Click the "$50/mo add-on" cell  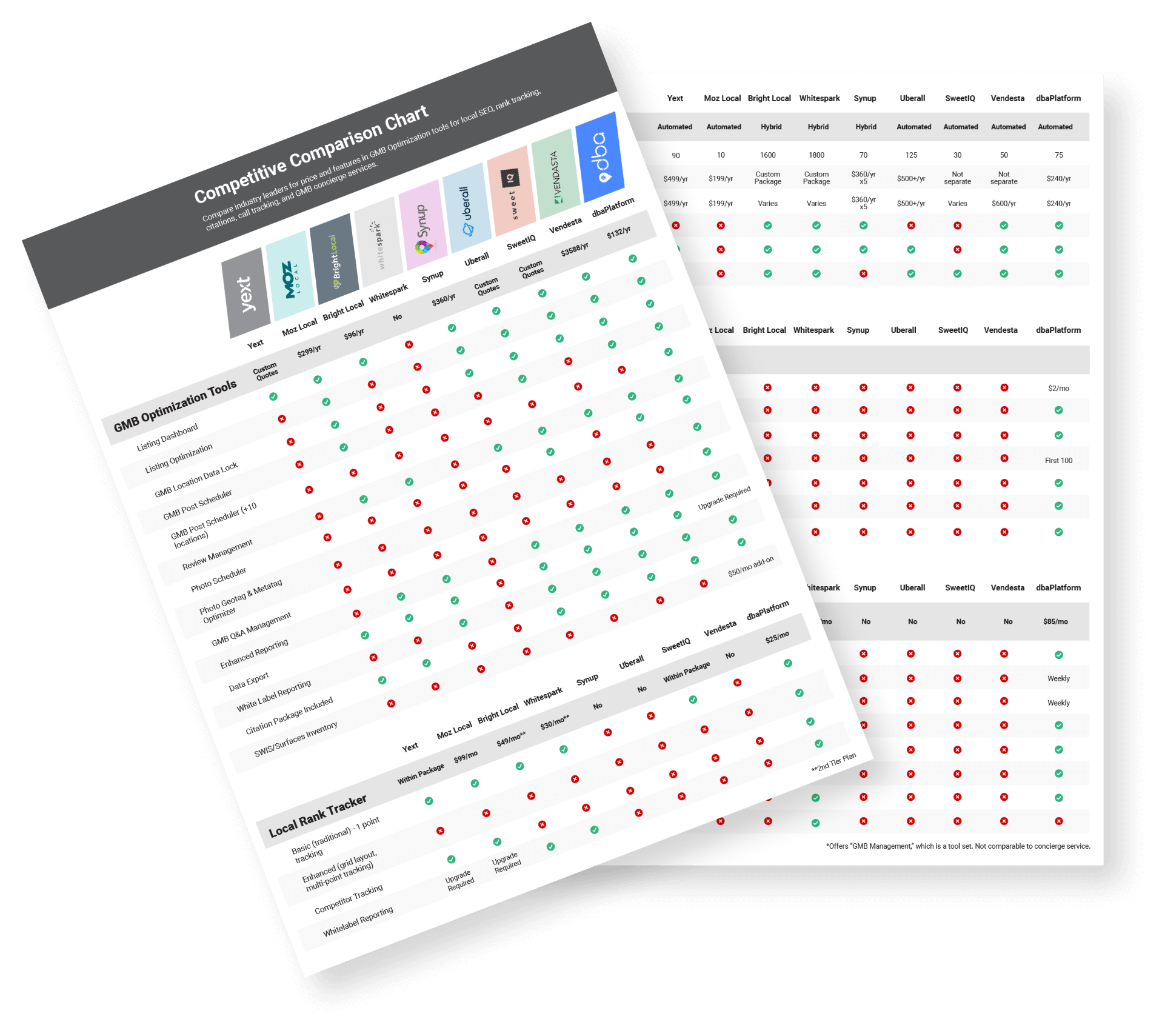(751, 566)
